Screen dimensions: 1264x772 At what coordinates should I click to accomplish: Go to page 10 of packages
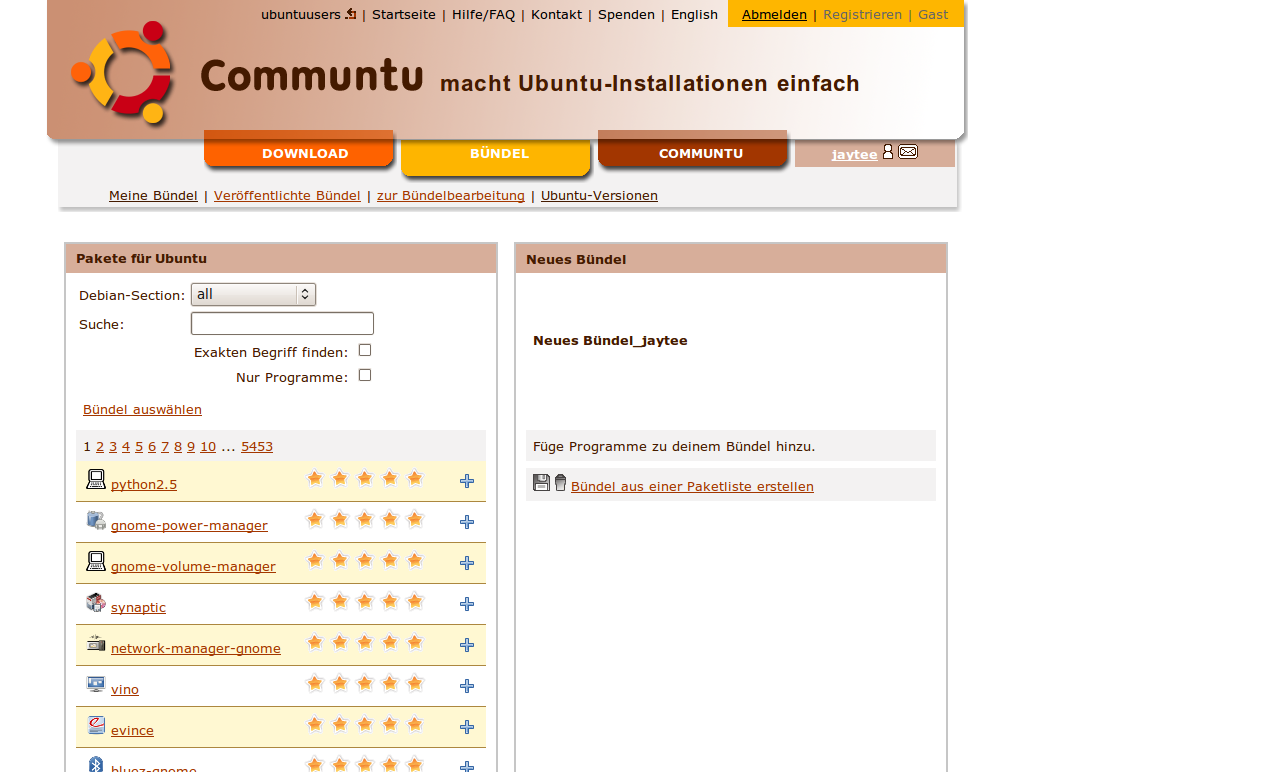[x=208, y=446]
